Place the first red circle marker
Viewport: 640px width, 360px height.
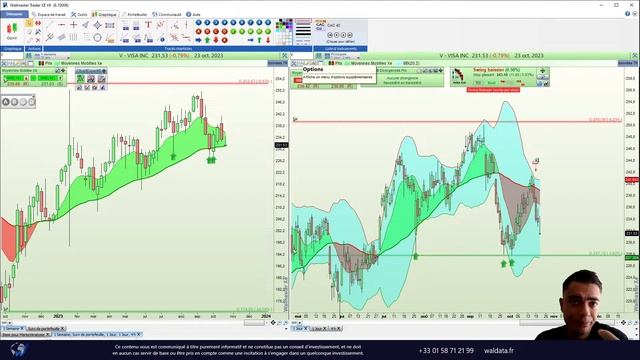click(198, 31)
